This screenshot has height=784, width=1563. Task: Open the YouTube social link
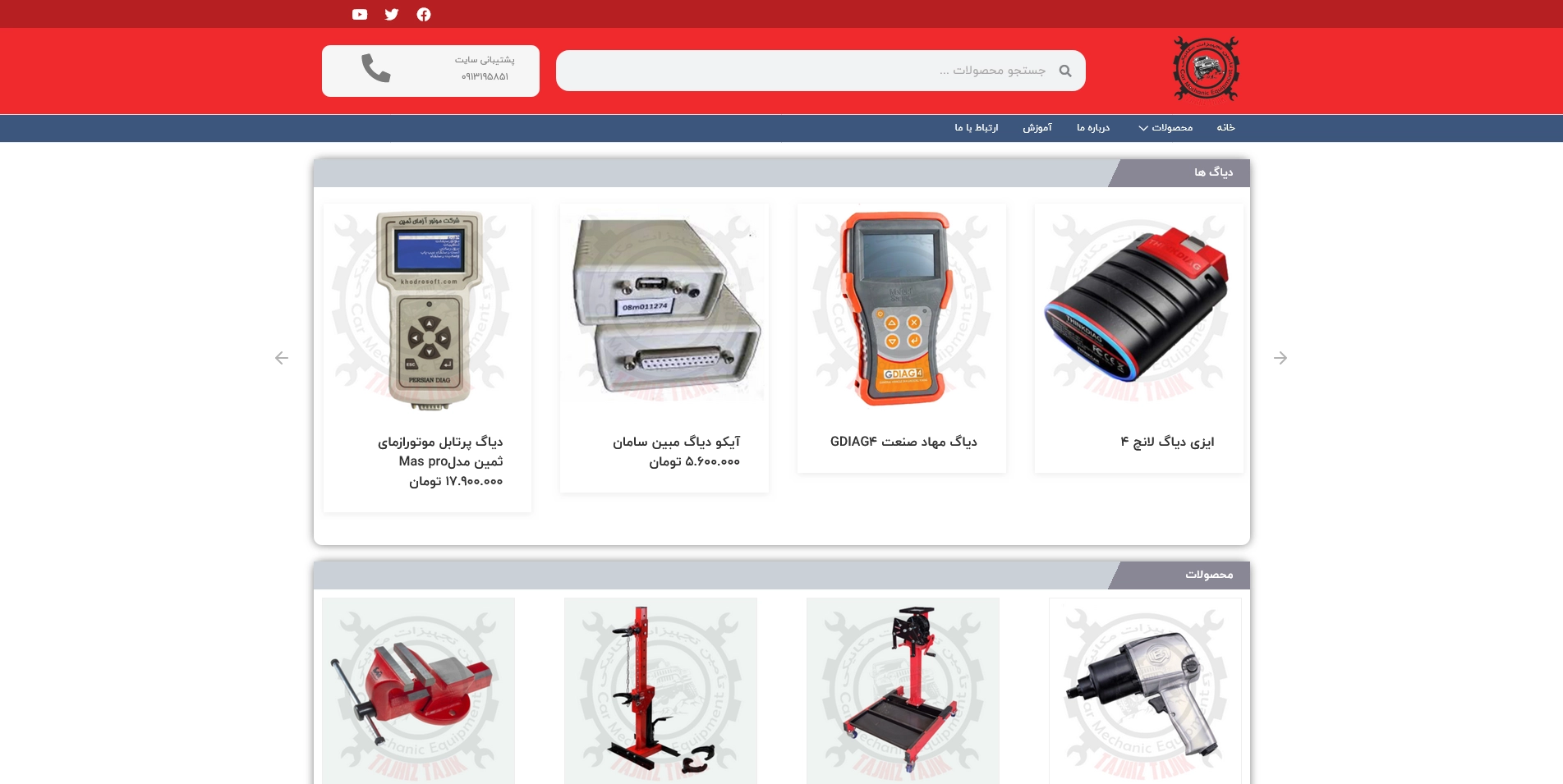[360, 14]
